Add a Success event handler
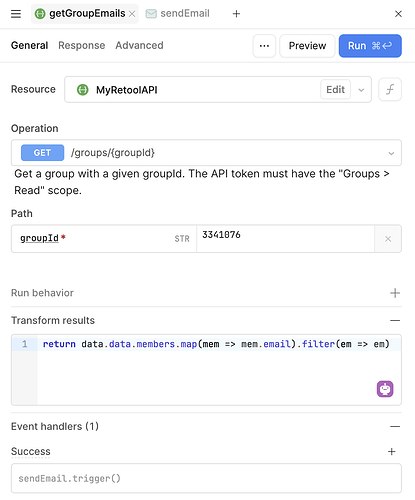Image resolution: width=415 pixels, height=500 pixels. (392, 451)
